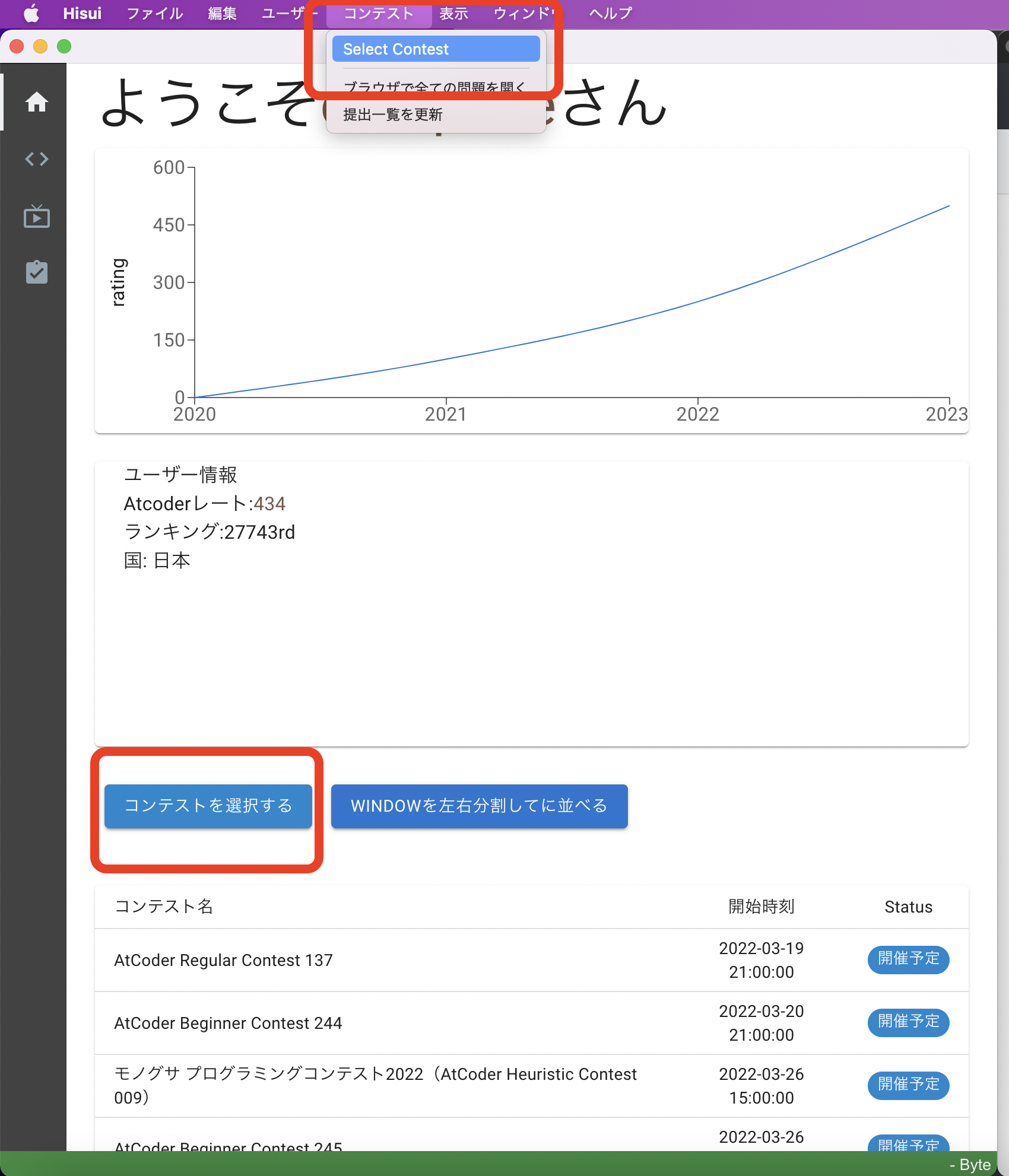Click the Atcoderレート value 434
Viewport: 1009px width, 1176px height.
coord(269,504)
